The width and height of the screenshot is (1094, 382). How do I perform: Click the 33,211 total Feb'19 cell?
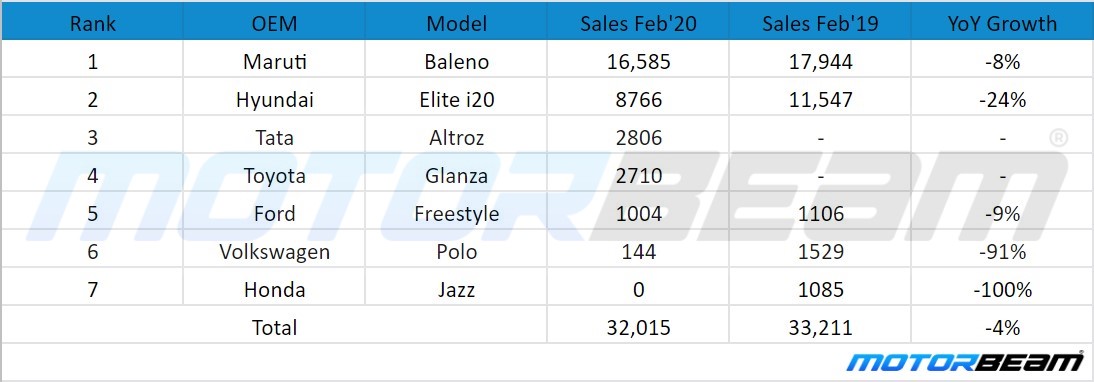click(x=820, y=327)
